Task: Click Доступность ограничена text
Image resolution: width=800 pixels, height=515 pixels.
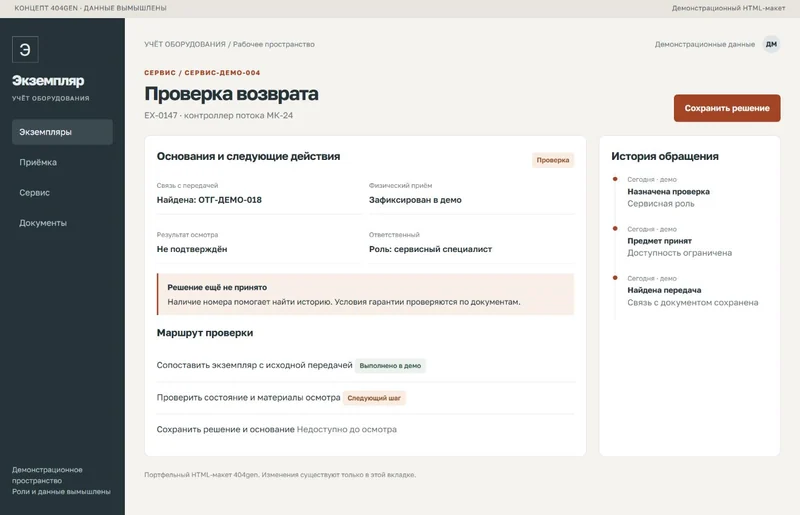Action: click(x=680, y=253)
